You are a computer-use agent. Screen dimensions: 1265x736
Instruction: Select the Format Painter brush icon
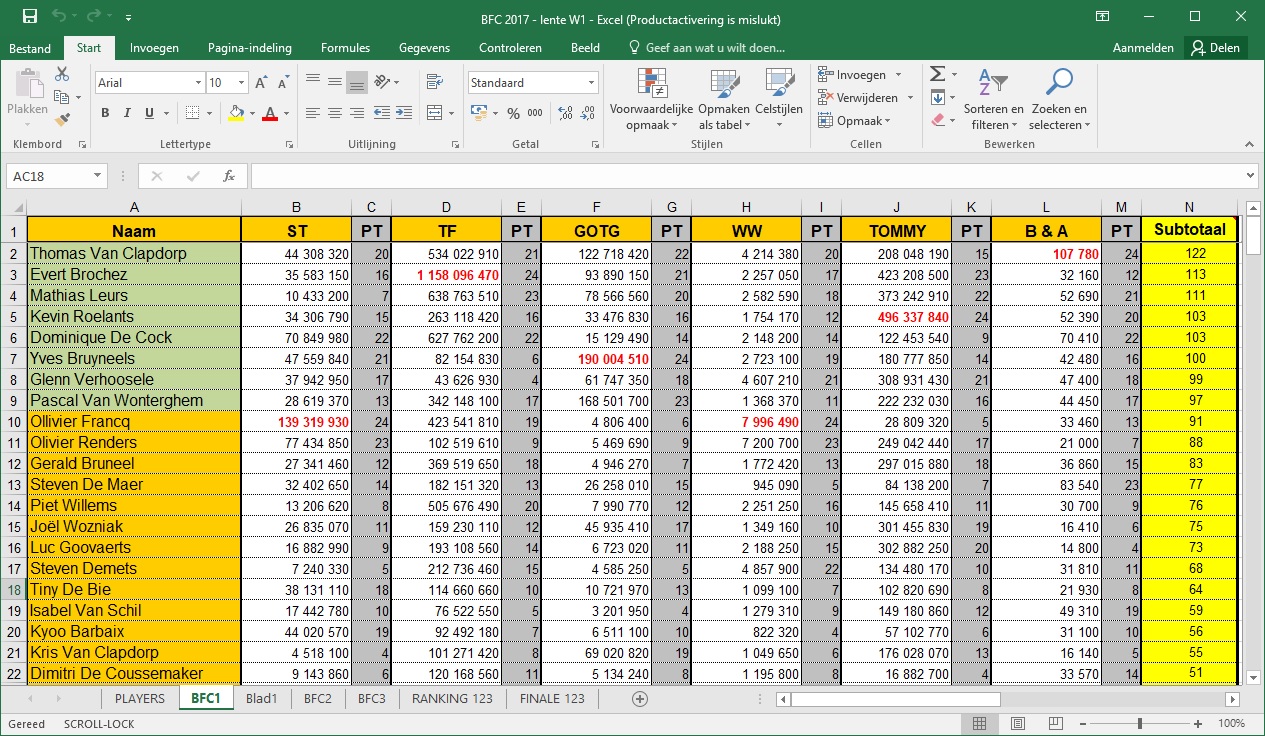[x=62, y=119]
